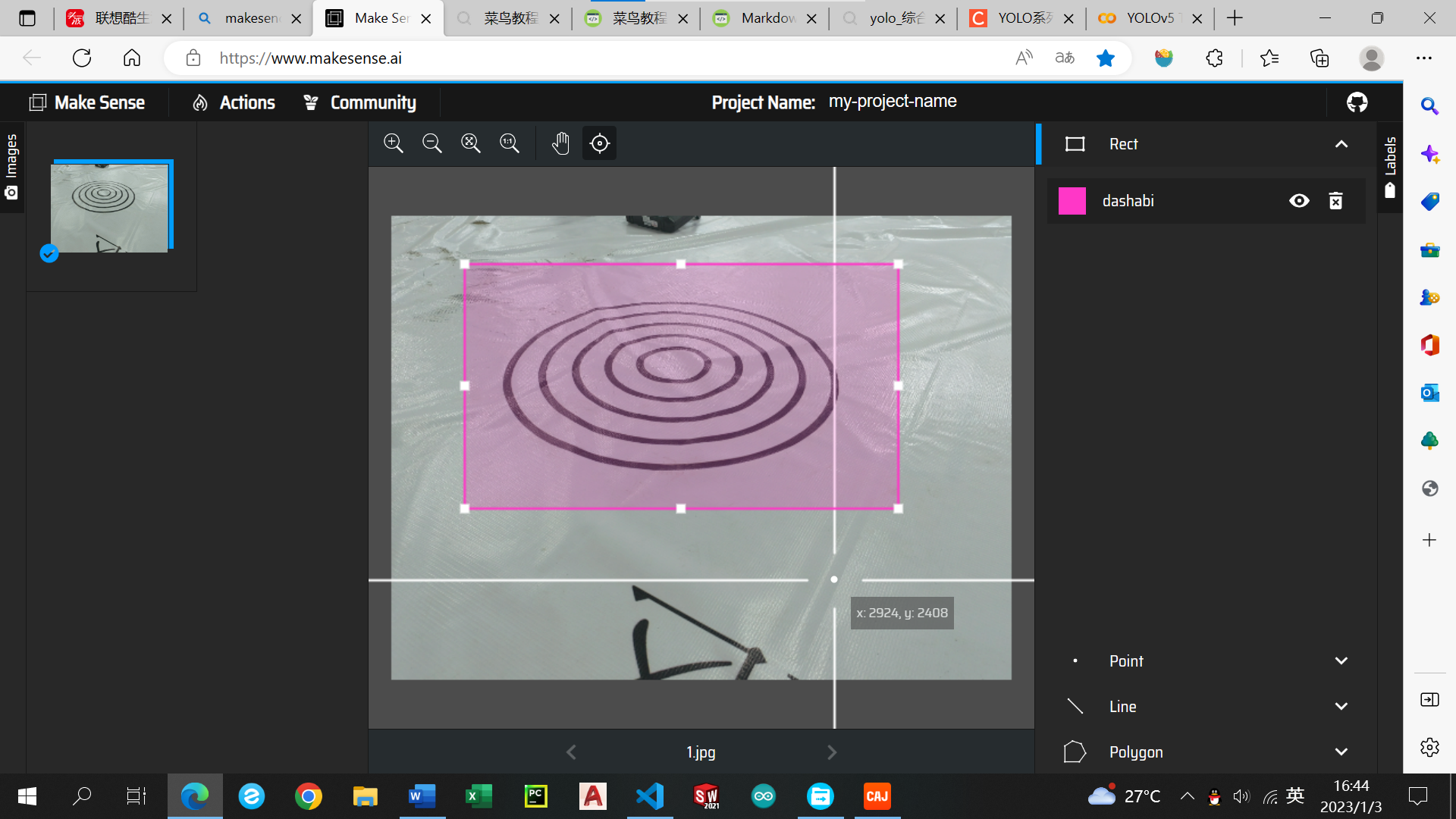Go to next image arrow
The image size is (1456, 819).
pos(831,752)
